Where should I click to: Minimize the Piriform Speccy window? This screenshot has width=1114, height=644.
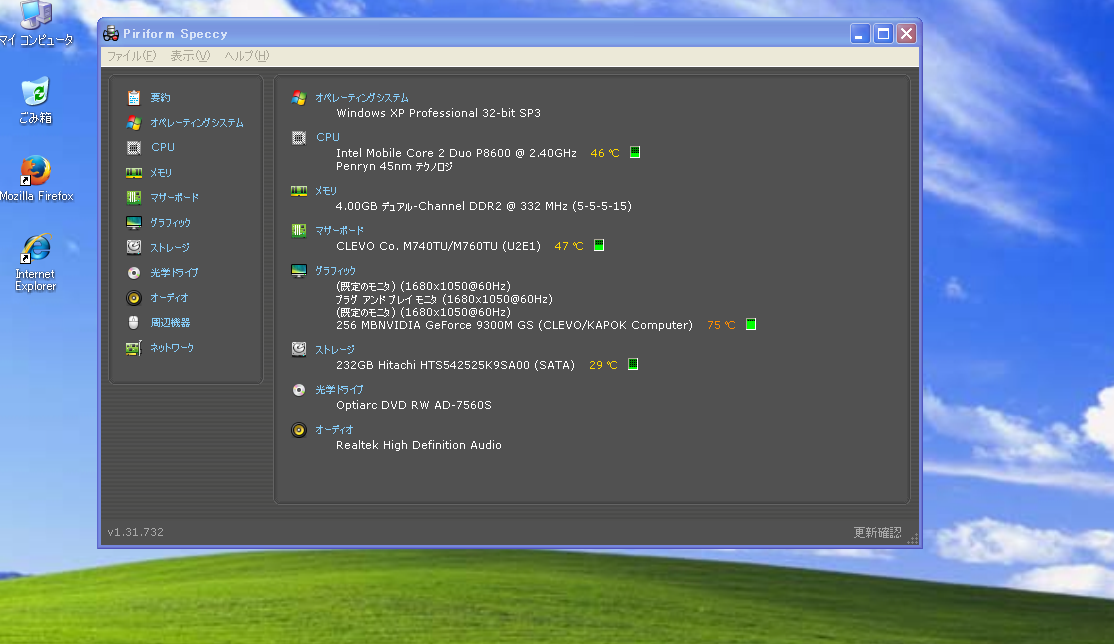(x=860, y=33)
